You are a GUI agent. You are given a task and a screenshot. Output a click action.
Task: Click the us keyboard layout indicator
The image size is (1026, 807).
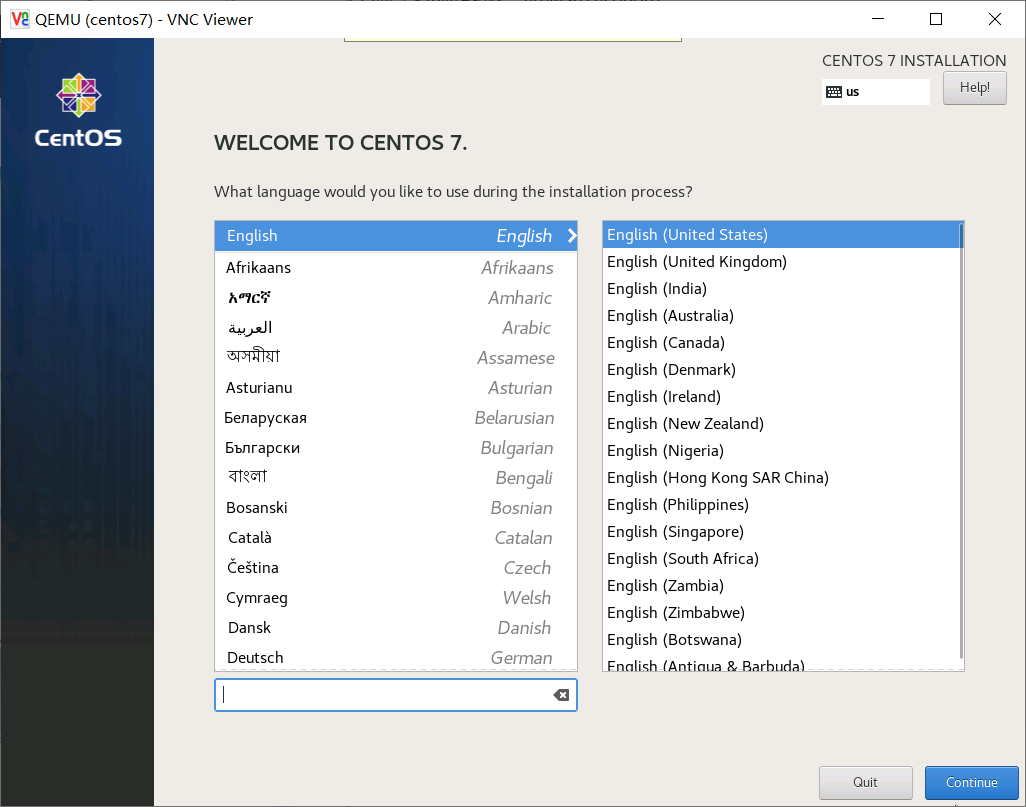tap(876, 92)
